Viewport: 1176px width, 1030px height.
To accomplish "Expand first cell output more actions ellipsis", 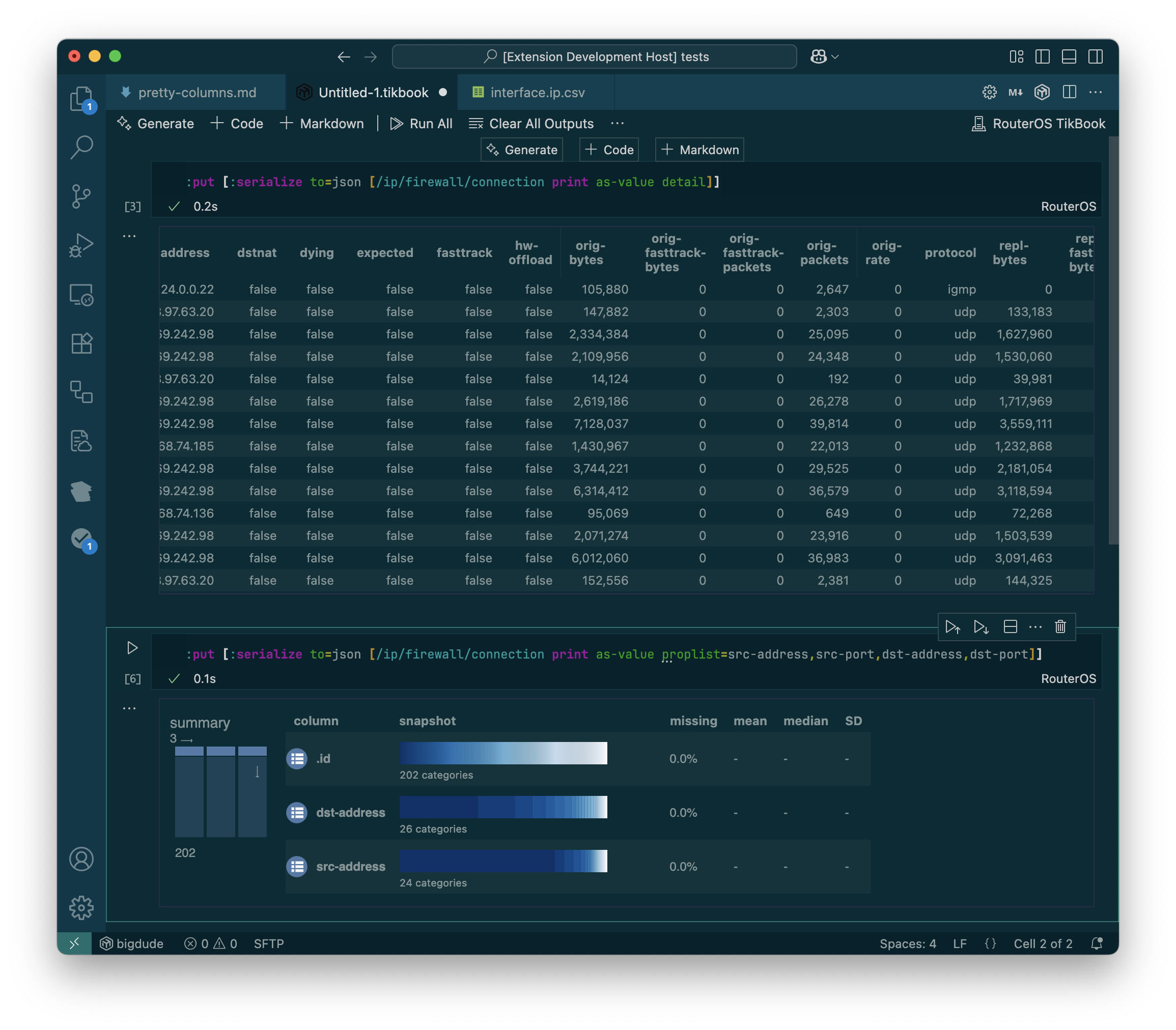I will click(129, 236).
